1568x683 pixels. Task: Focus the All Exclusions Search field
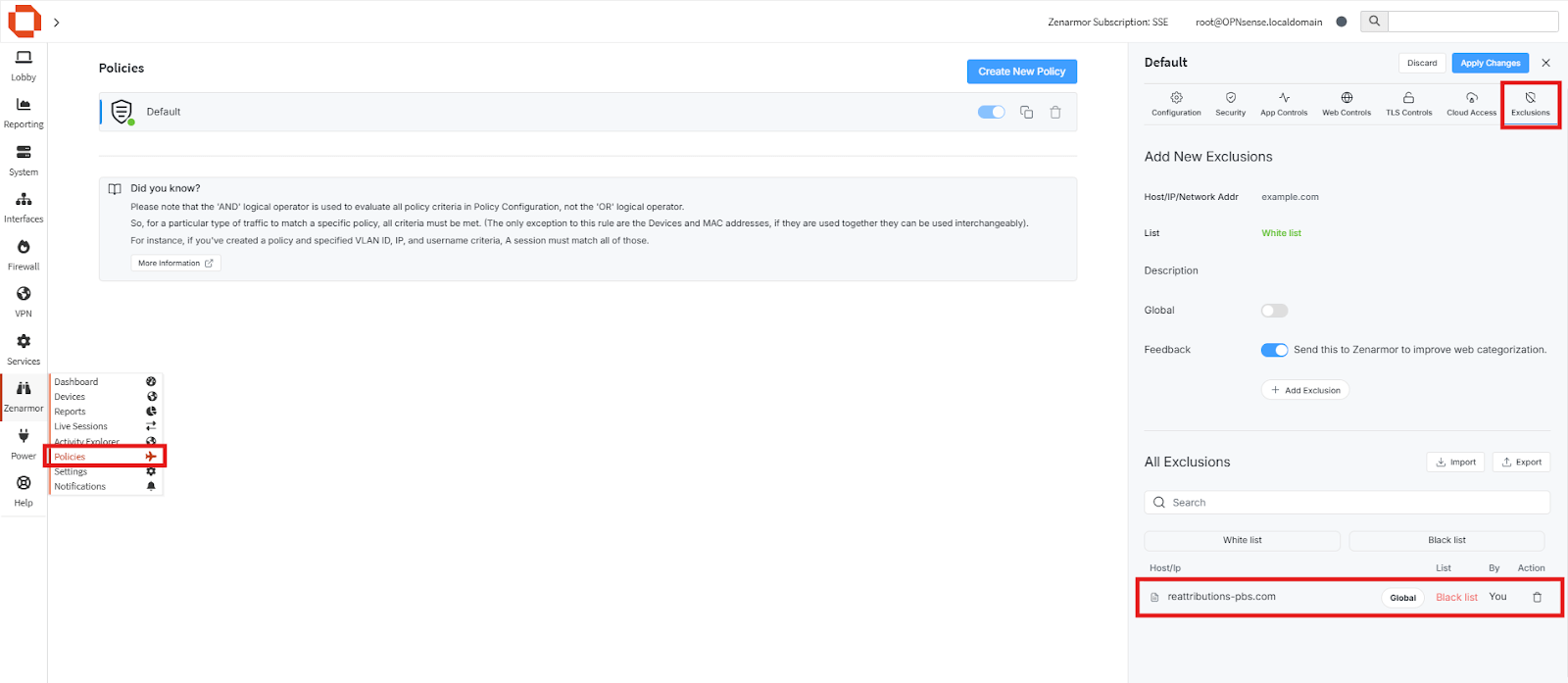1347,503
